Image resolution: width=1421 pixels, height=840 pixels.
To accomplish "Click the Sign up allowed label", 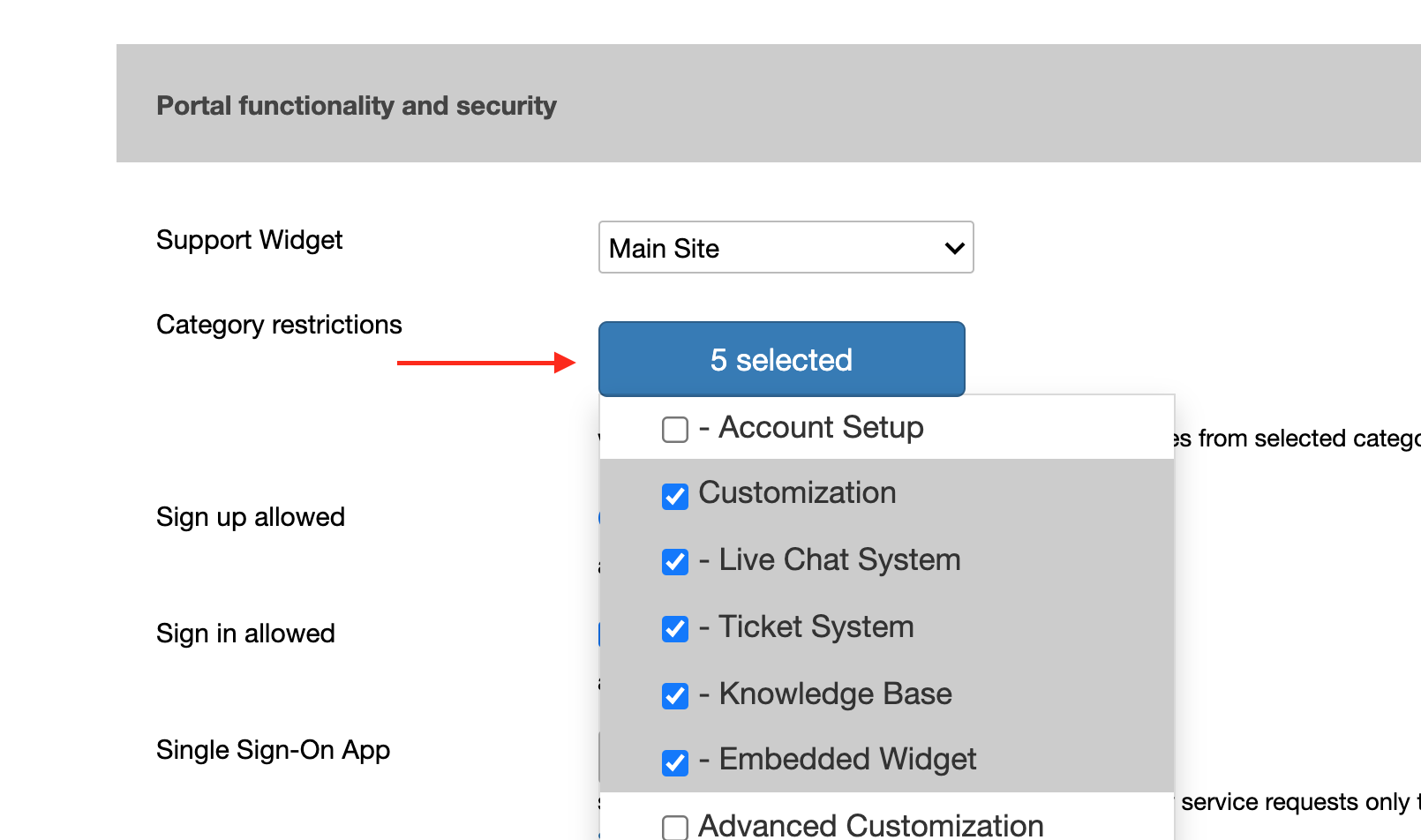I will 250,517.
